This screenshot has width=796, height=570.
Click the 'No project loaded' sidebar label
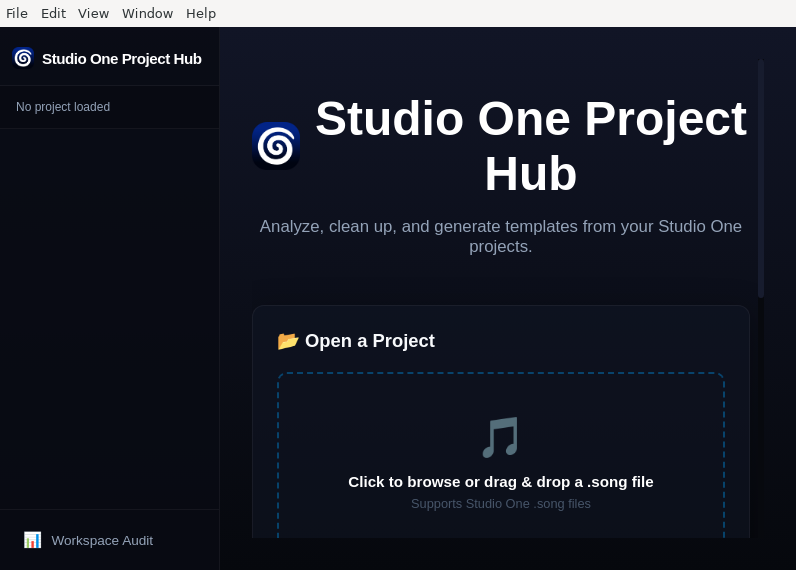point(63,107)
